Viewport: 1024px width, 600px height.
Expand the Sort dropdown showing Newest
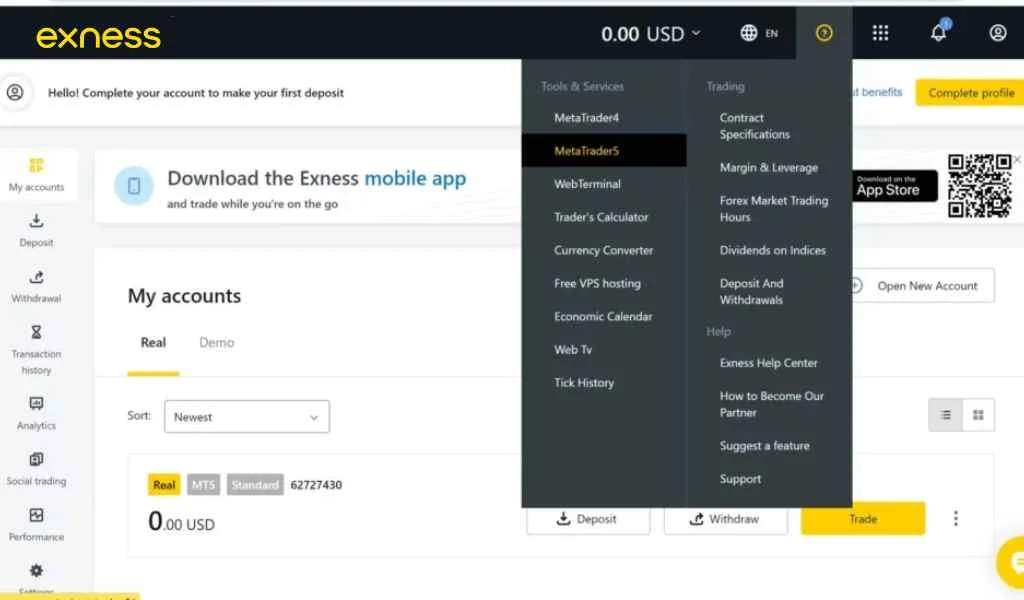pyautogui.click(x=246, y=416)
